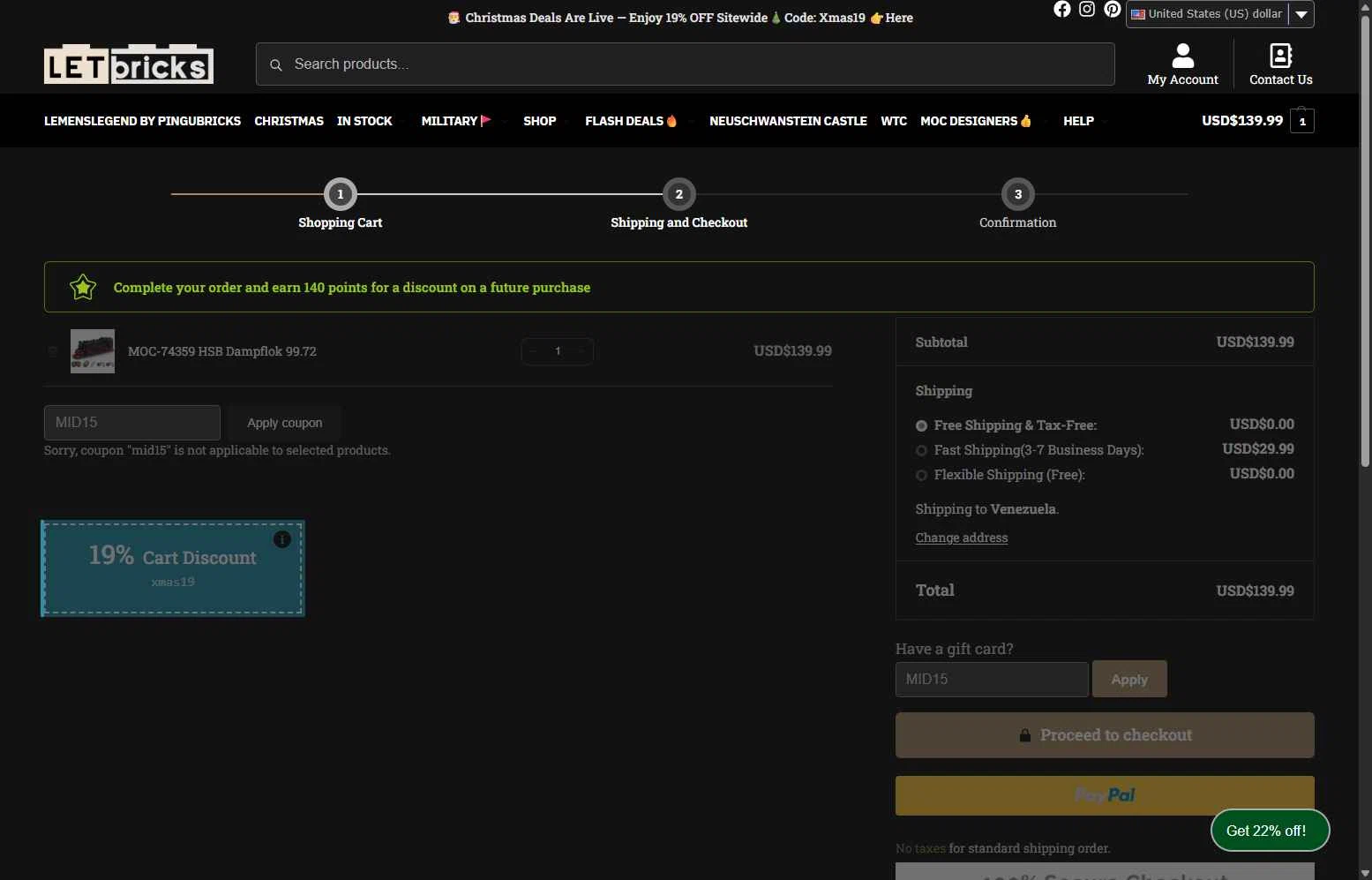Click the earn 140 points notice text
The image size is (1372, 880).
pos(352,288)
